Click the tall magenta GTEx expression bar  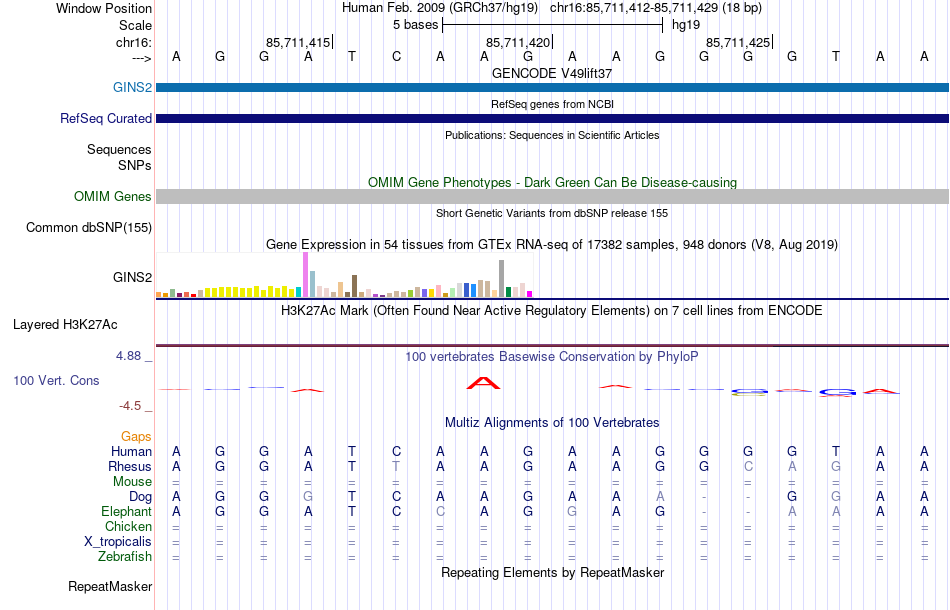pos(305,274)
